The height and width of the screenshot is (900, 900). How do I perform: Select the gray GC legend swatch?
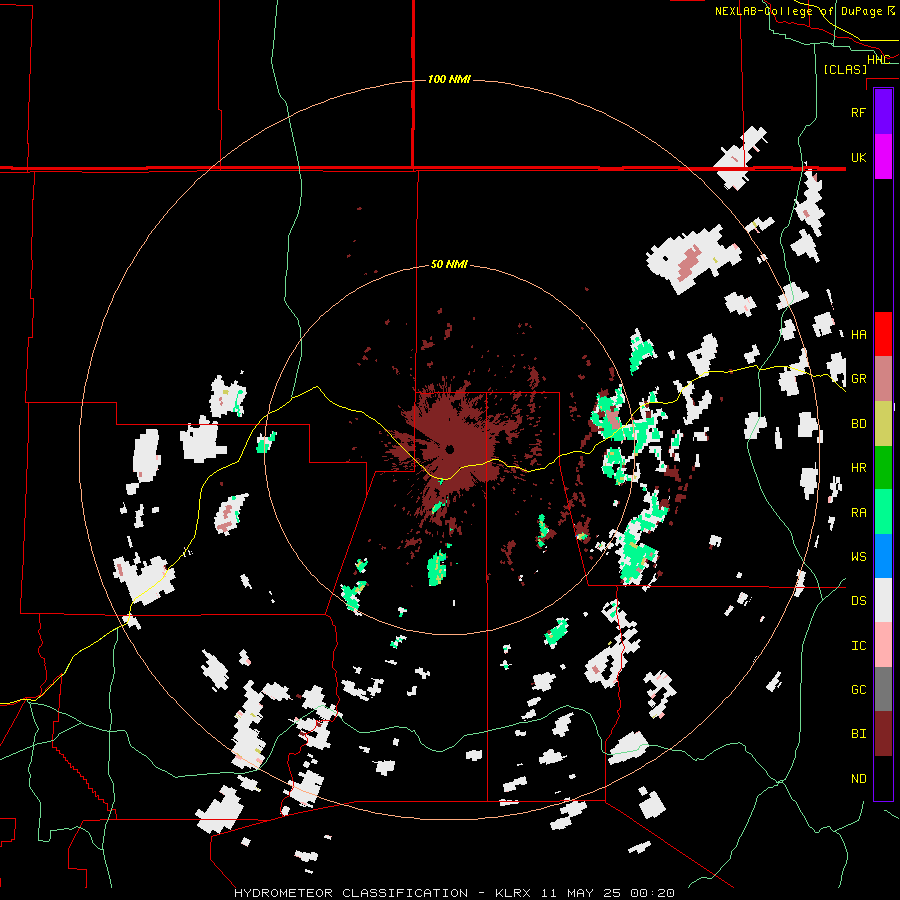click(x=883, y=689)
